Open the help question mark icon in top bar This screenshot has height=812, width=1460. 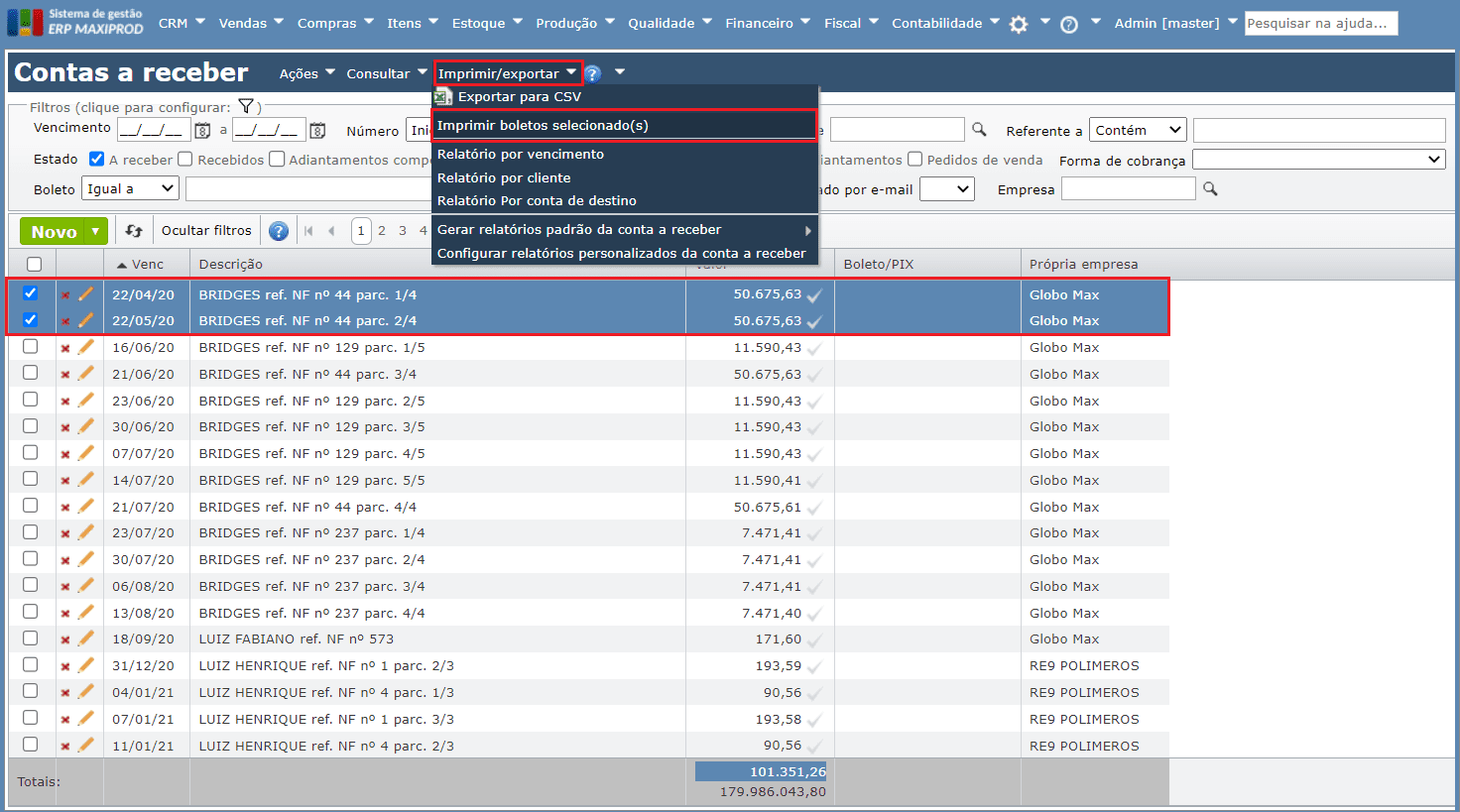(x=1069, y=24)
